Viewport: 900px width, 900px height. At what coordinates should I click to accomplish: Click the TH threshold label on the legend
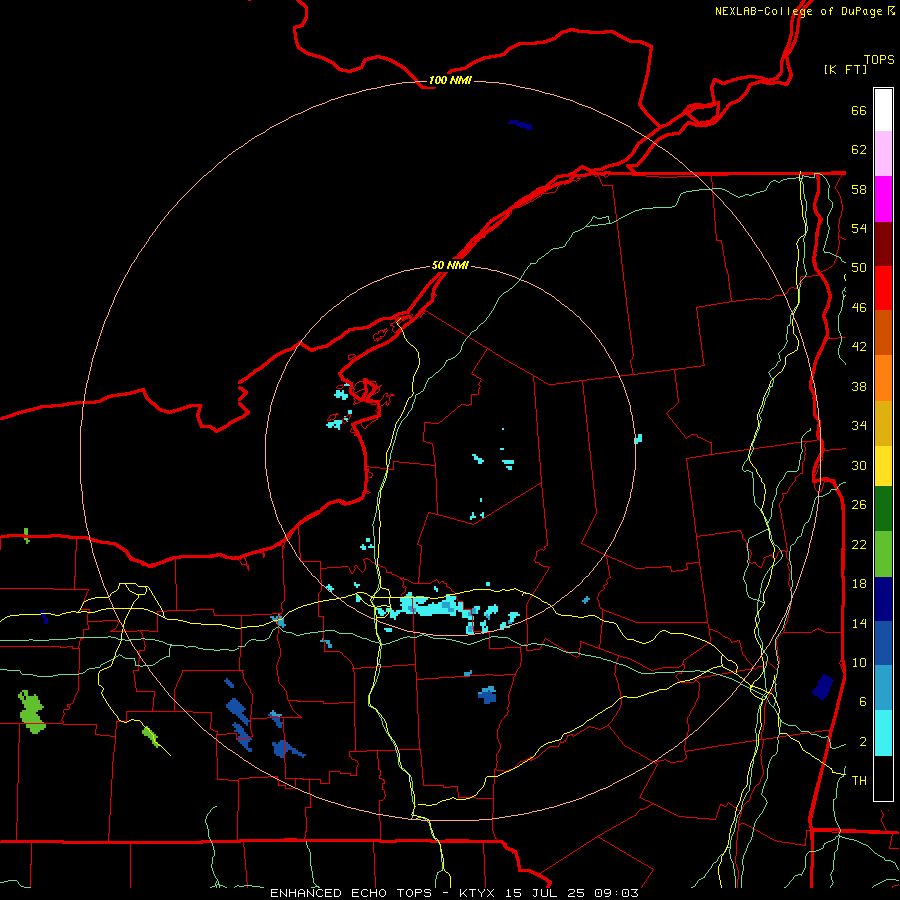click(859, 781)
